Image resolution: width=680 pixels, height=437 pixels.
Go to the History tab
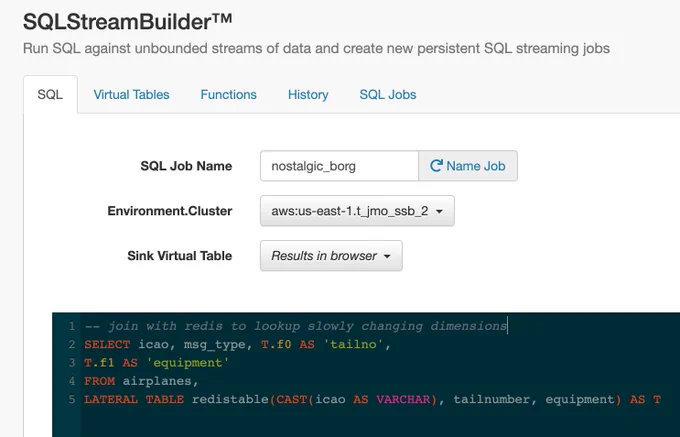(308, 95)
